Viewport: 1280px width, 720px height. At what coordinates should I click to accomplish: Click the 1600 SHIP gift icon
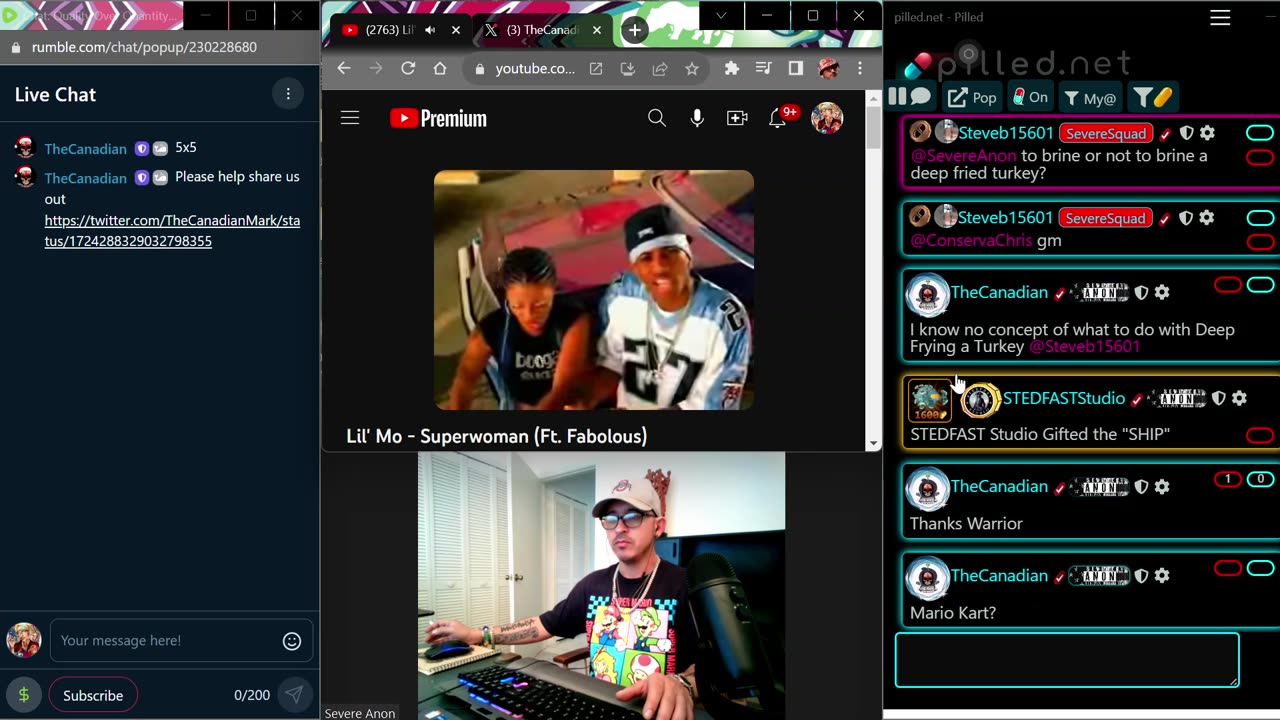[929, 400]
